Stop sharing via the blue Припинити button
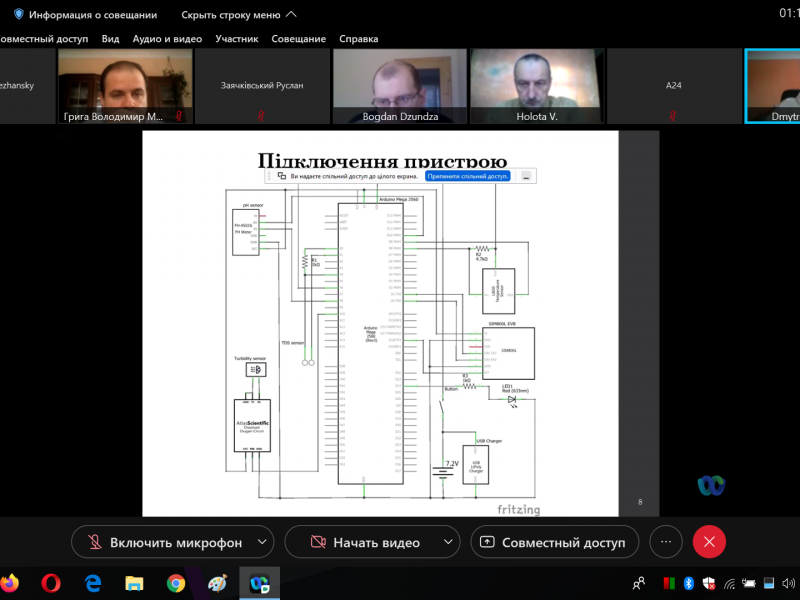 pyautogui.click(x=467, y=176)
